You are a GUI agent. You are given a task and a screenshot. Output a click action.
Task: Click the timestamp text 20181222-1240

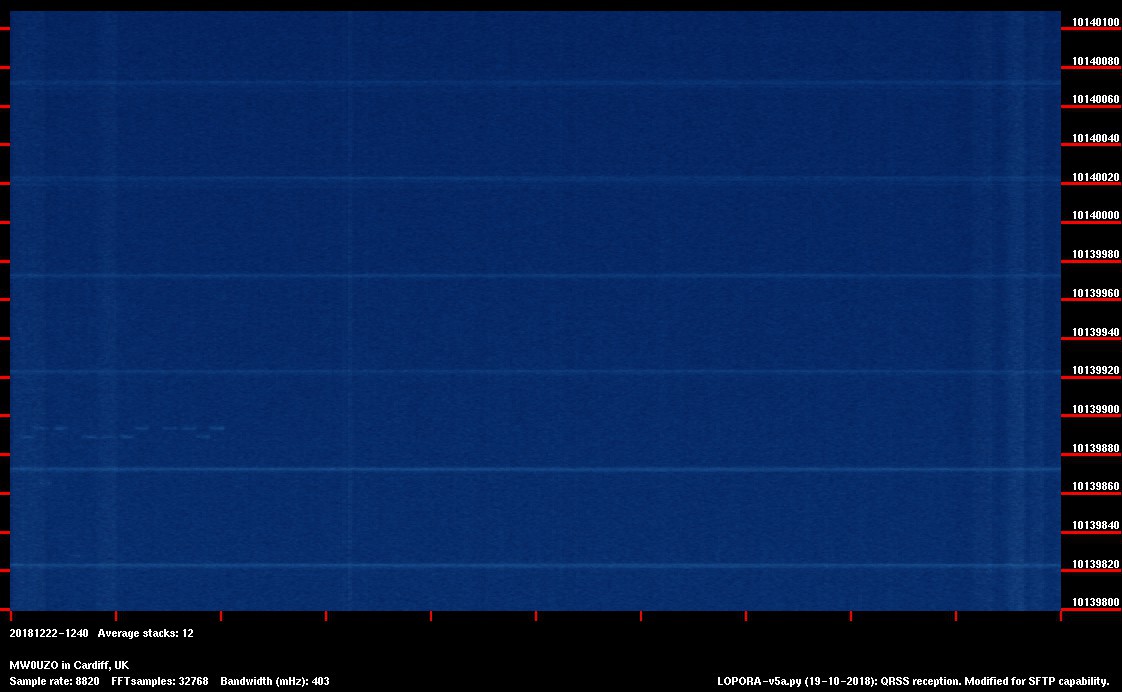49,633
